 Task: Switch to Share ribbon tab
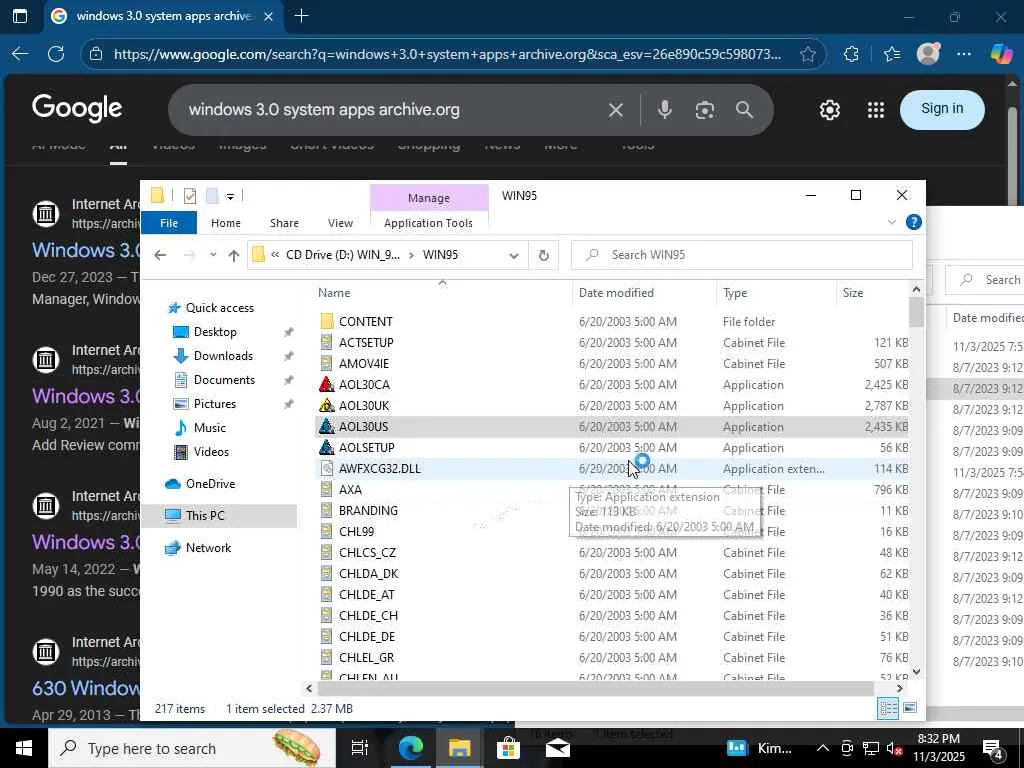point(284,223)
